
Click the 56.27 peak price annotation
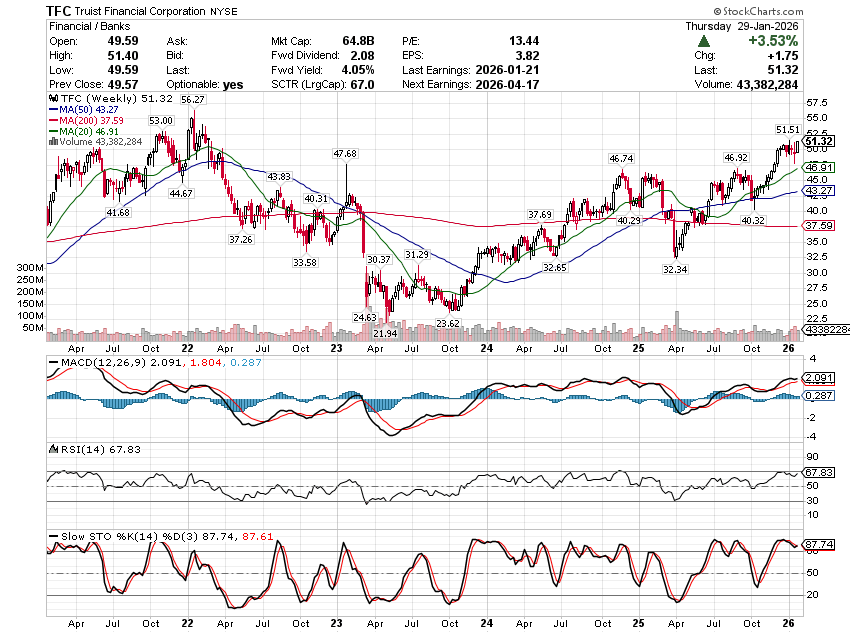pyautogui.click(x=193, y=100)
